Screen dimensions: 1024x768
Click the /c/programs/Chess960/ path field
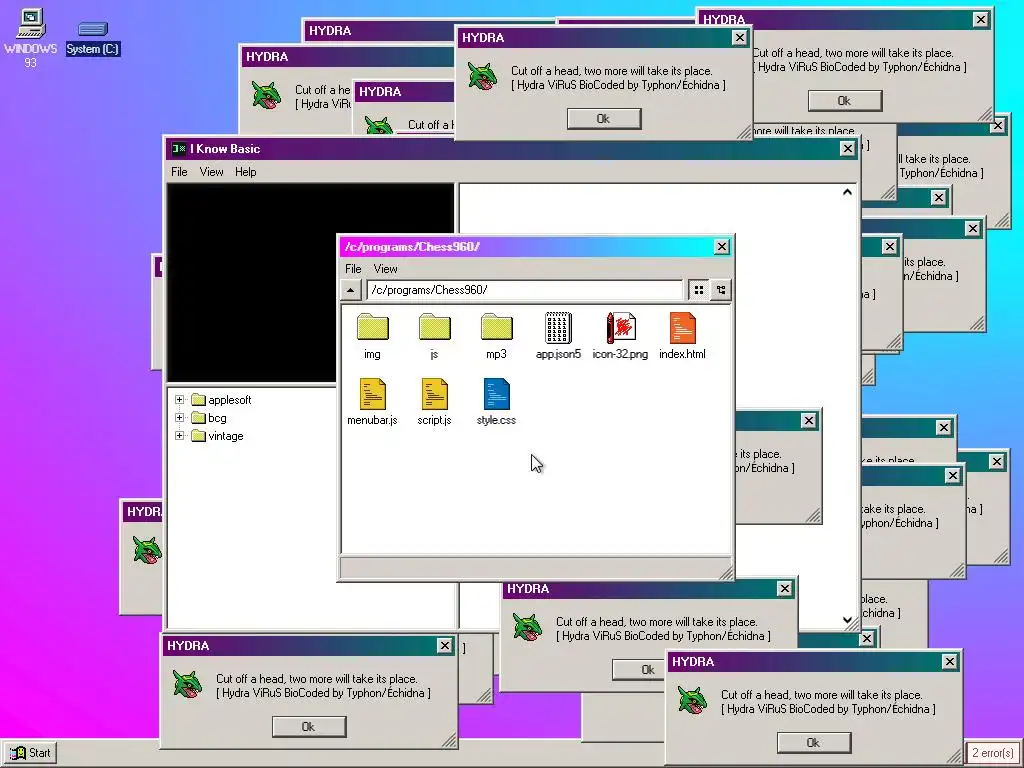(524, 290)
